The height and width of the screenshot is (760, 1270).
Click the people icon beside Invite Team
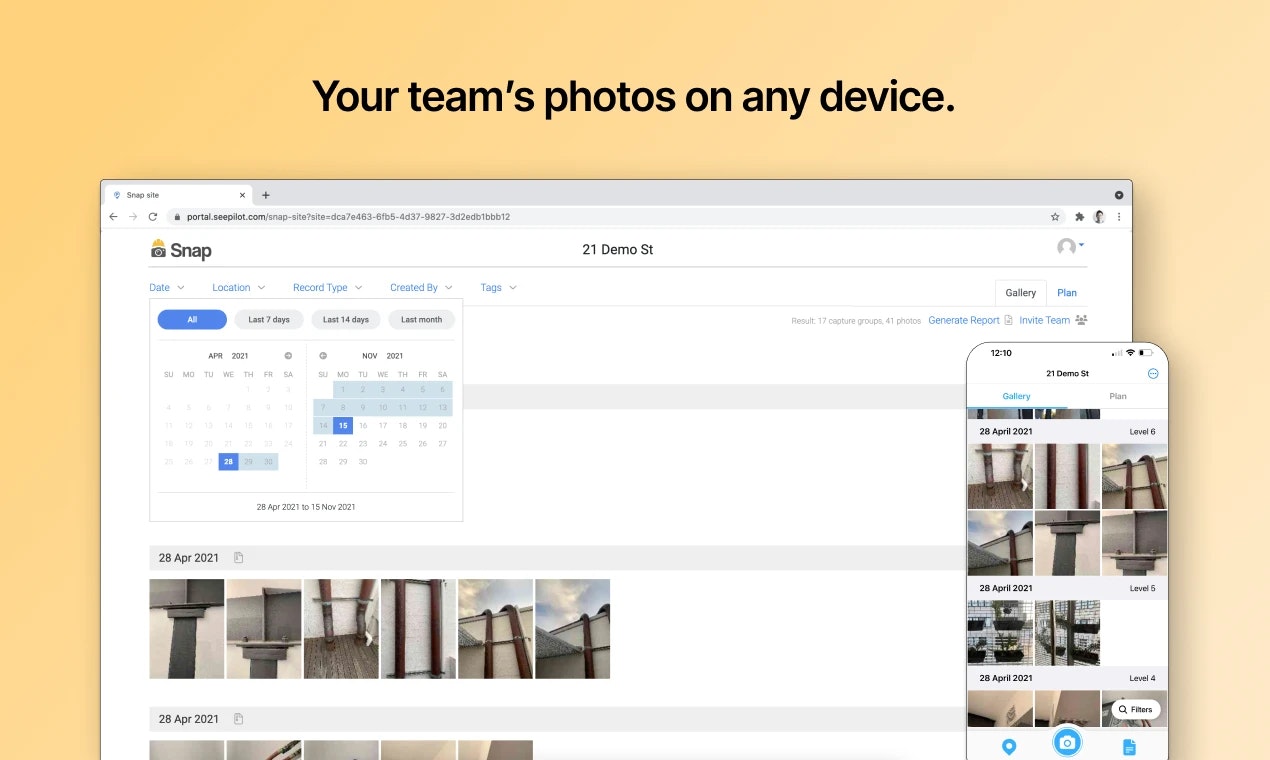click(x=1081, y=320)
